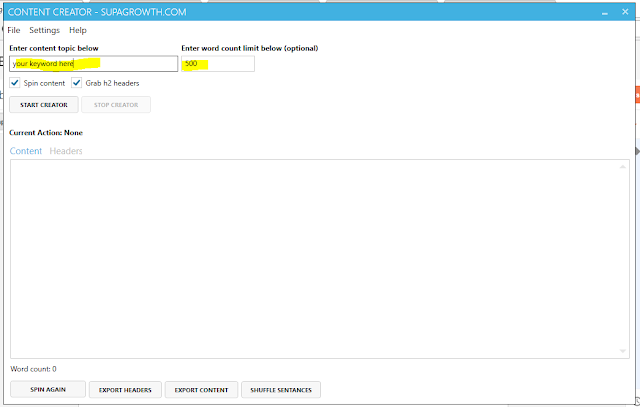Viewport: 640px width, 407px height.
Task: Uncheck the Grab h2 headers checkbox
Action: pyautogui.click(x=76, y=83)
